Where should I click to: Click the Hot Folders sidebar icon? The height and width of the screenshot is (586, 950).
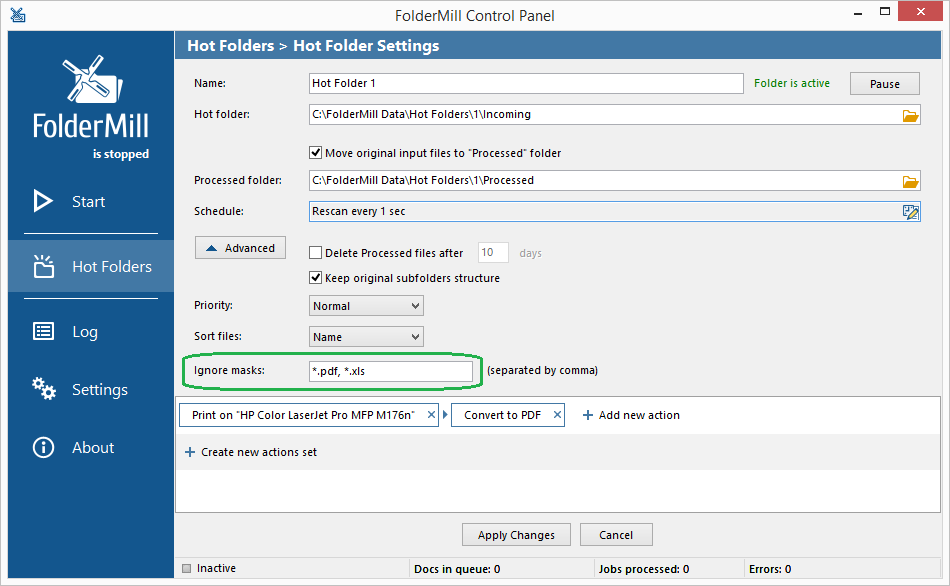(44, 266)
